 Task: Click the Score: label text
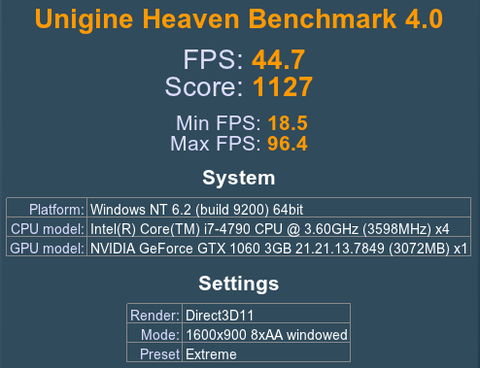click(204, 87)
